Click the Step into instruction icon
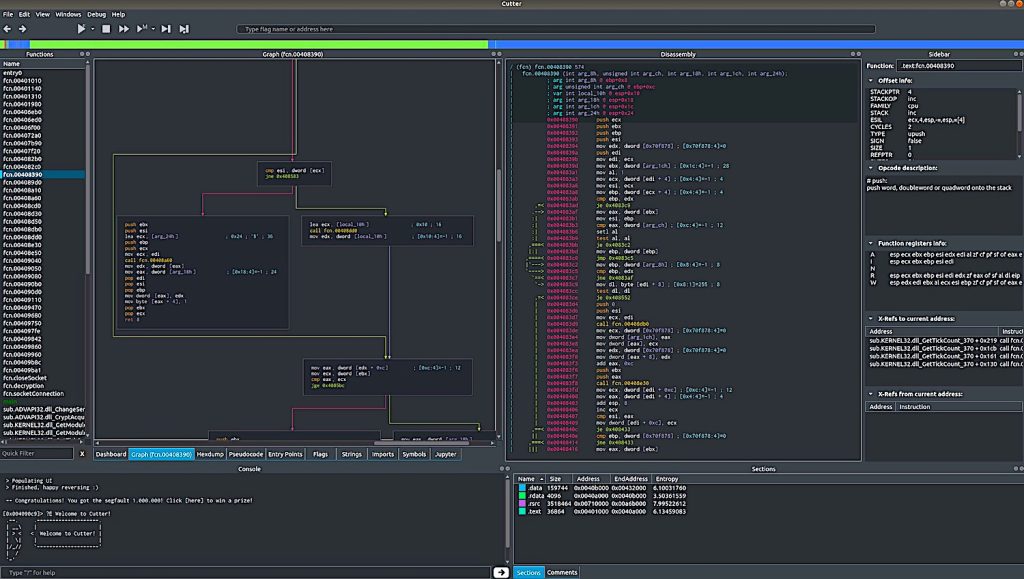 click(x=166, y=28)
